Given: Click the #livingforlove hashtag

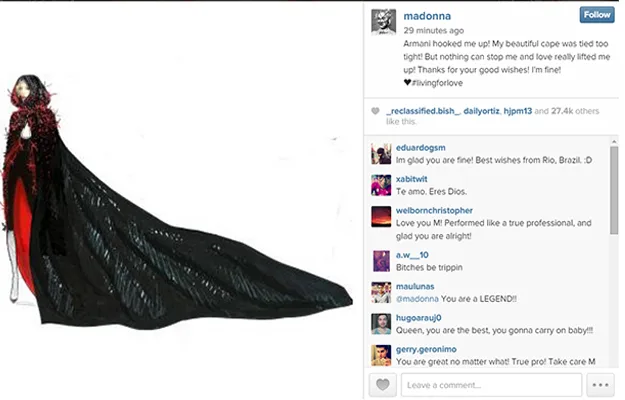Looking at the screenshot, I should (437, 83).
